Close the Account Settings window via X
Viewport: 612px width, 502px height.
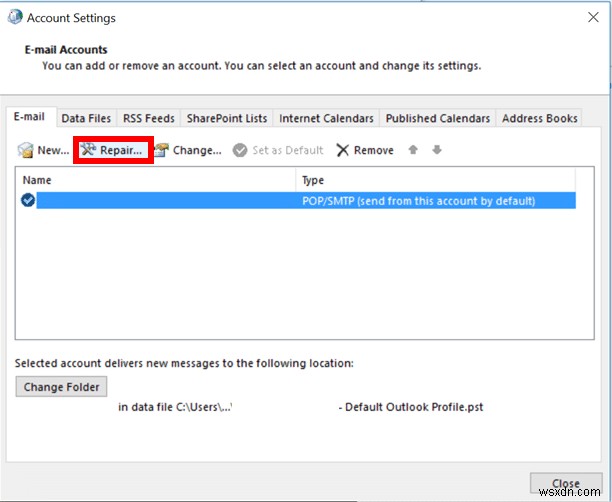(593, 17)
